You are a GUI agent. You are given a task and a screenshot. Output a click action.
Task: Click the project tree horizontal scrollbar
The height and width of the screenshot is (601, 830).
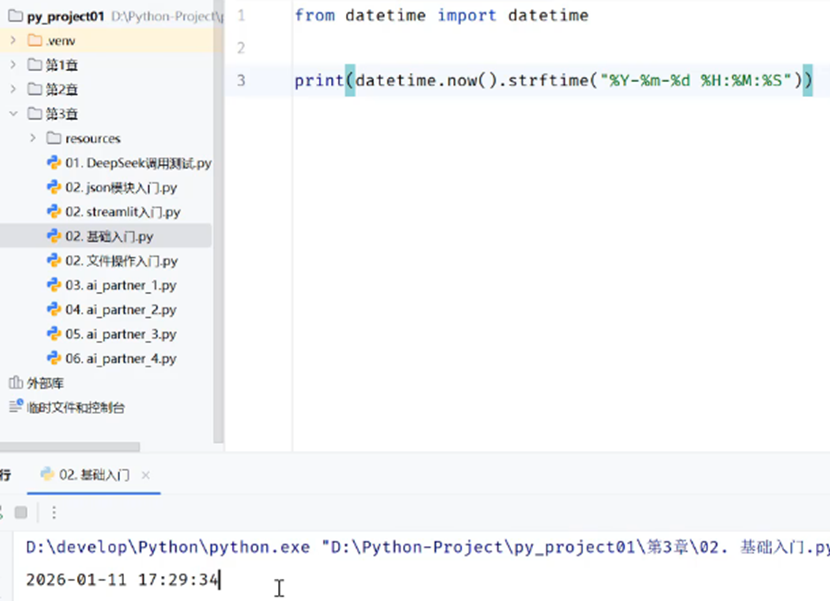pyautogui.click(x=70, y=447)
